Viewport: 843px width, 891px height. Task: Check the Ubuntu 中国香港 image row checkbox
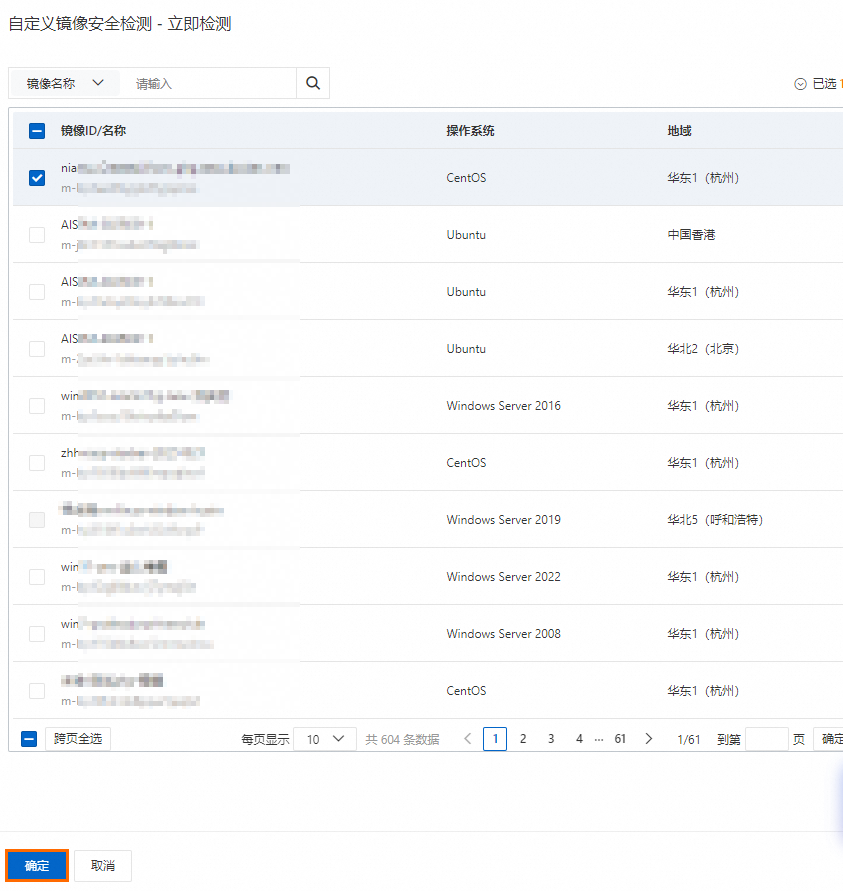tap(37, 235)
